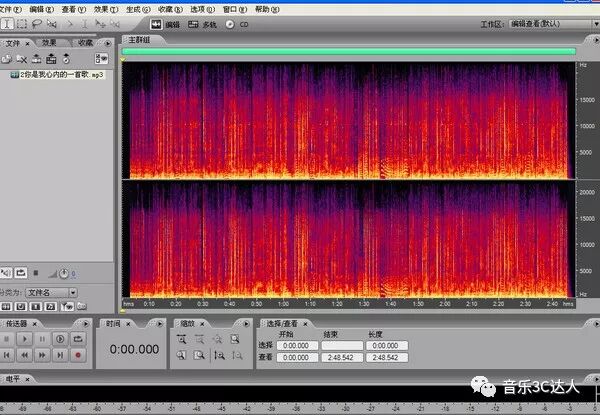Click the red Record button
Image resolution: width=600 pixels, height=415 pixels.
78,355
